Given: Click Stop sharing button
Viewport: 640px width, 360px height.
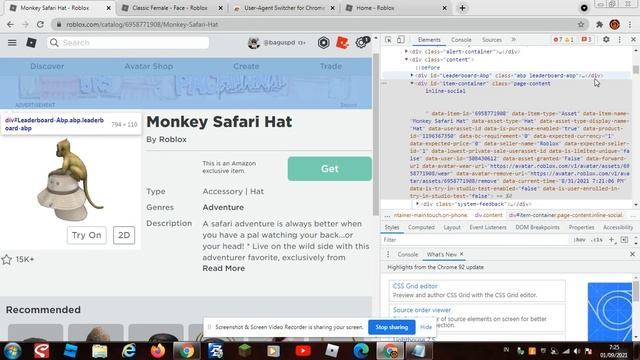Looking at the screenshot, I should [x=391, y=327].
